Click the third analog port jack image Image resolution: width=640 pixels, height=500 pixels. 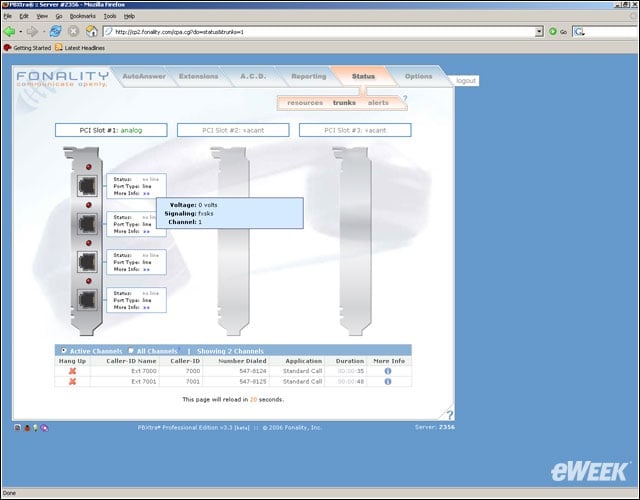pos(87,262)
